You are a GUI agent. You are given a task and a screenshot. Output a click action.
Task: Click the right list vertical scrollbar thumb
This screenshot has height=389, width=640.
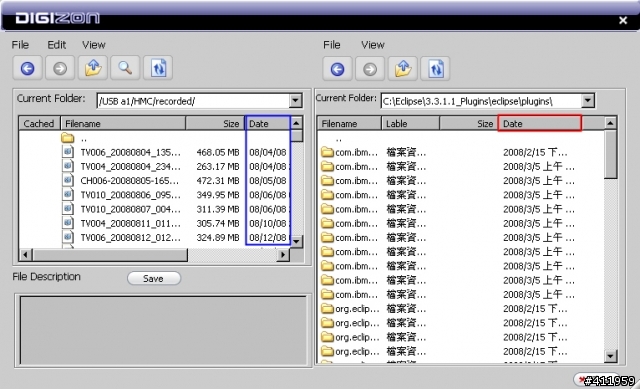pos(610,154)
